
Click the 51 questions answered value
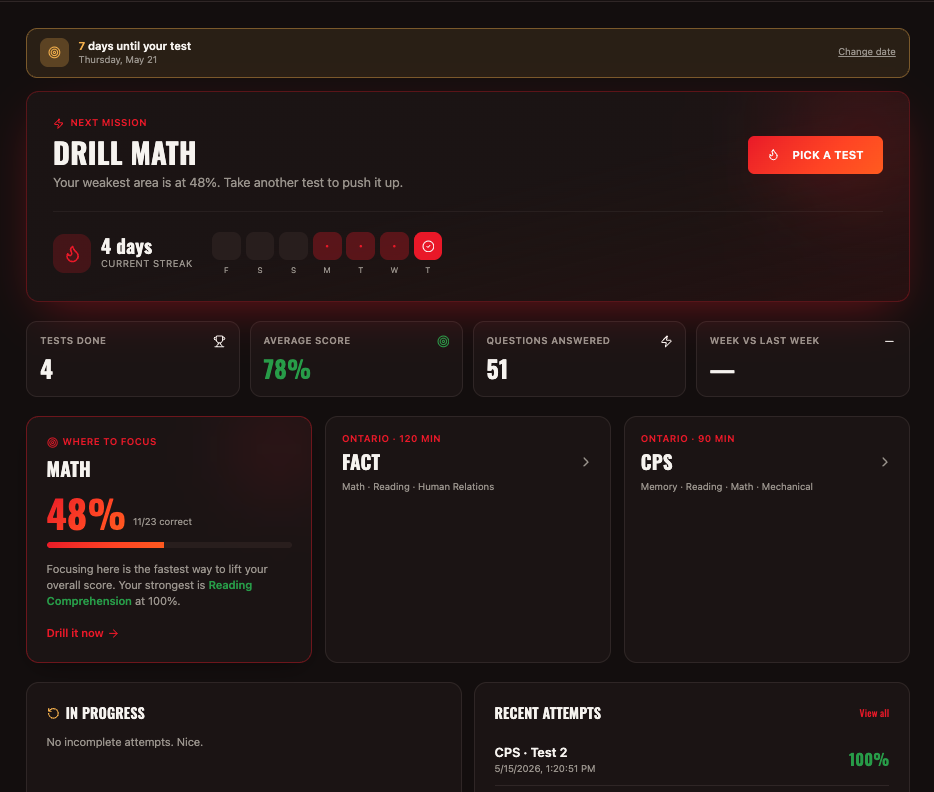coord(497,369)
